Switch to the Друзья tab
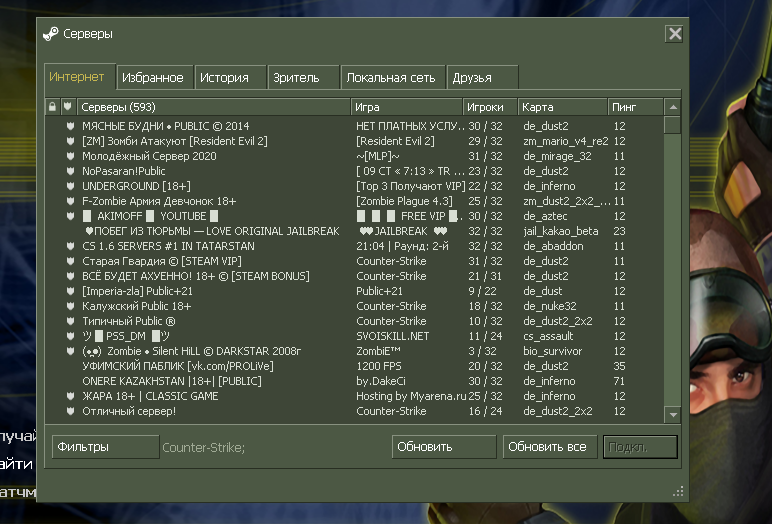The image size is (772, 524). point(482,77)
